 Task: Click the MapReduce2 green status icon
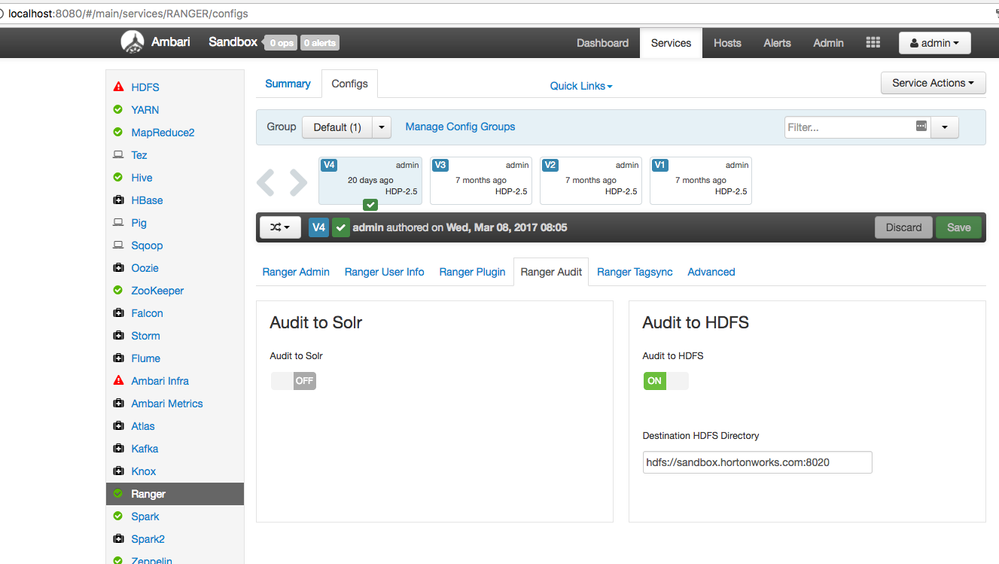118,132
